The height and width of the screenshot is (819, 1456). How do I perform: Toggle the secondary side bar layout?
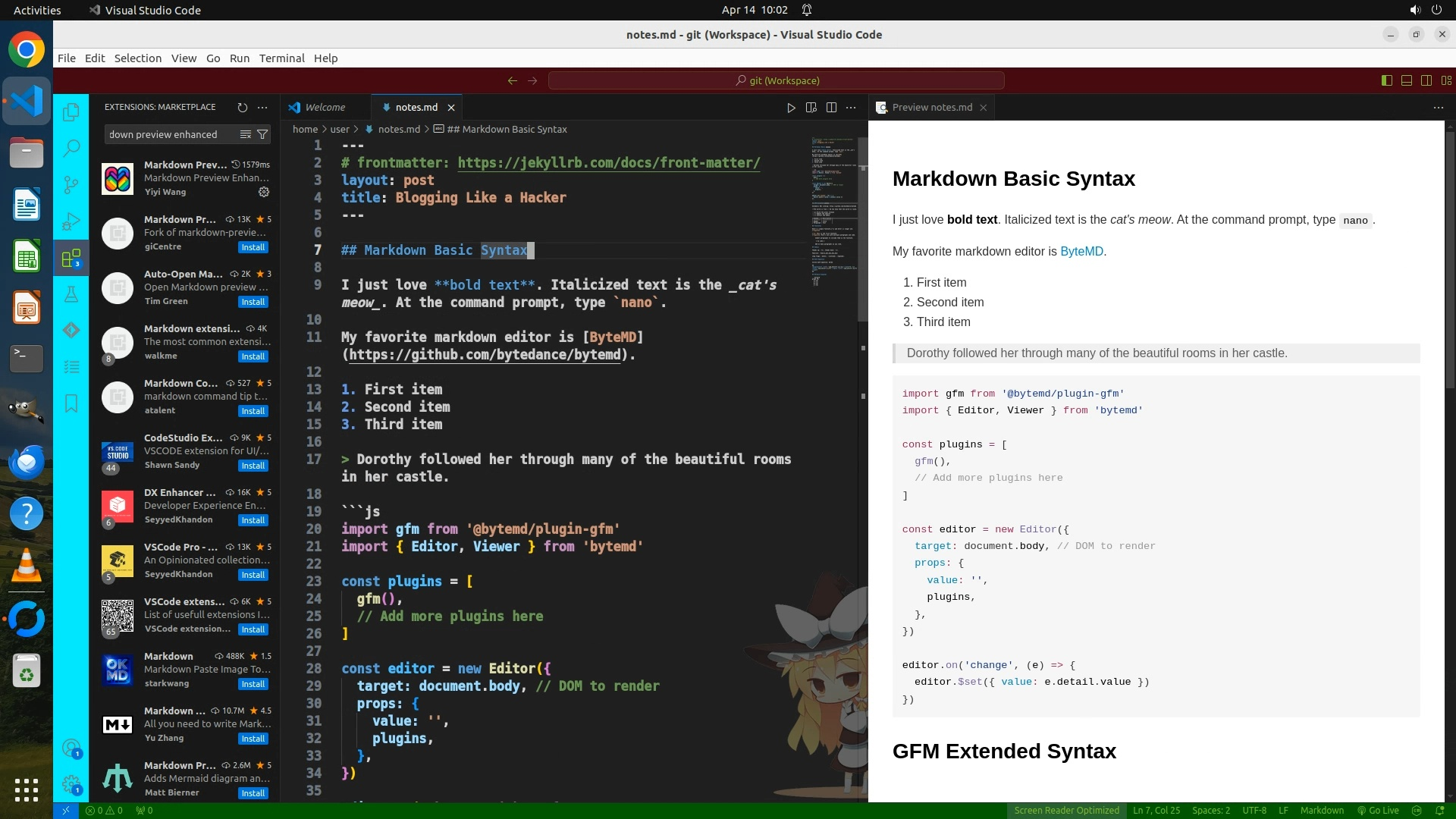(1426, 80)
